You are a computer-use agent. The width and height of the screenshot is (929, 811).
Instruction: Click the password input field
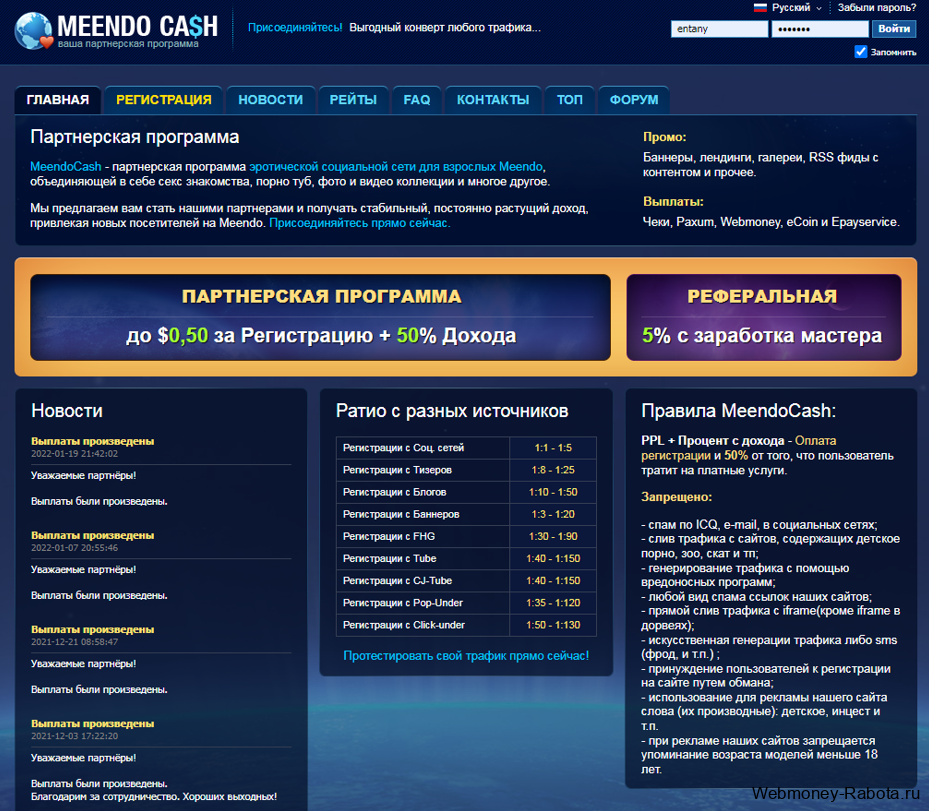(820, 28)
